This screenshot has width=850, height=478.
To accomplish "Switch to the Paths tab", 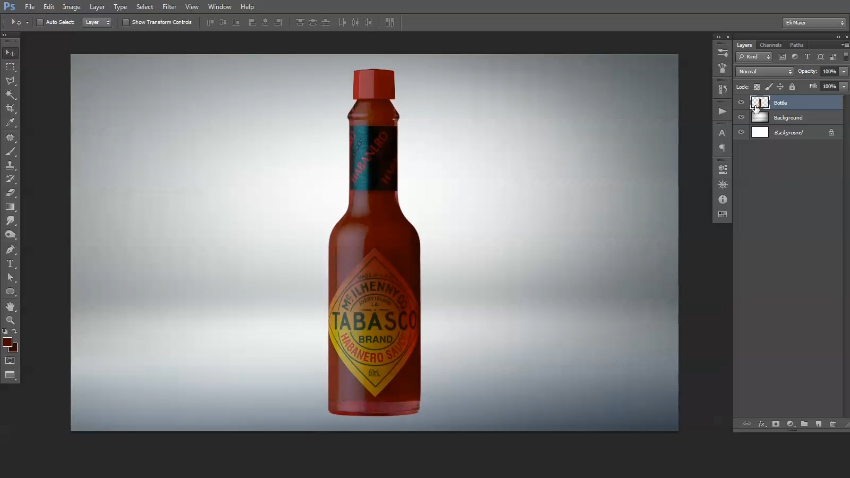I will [796, 45].
